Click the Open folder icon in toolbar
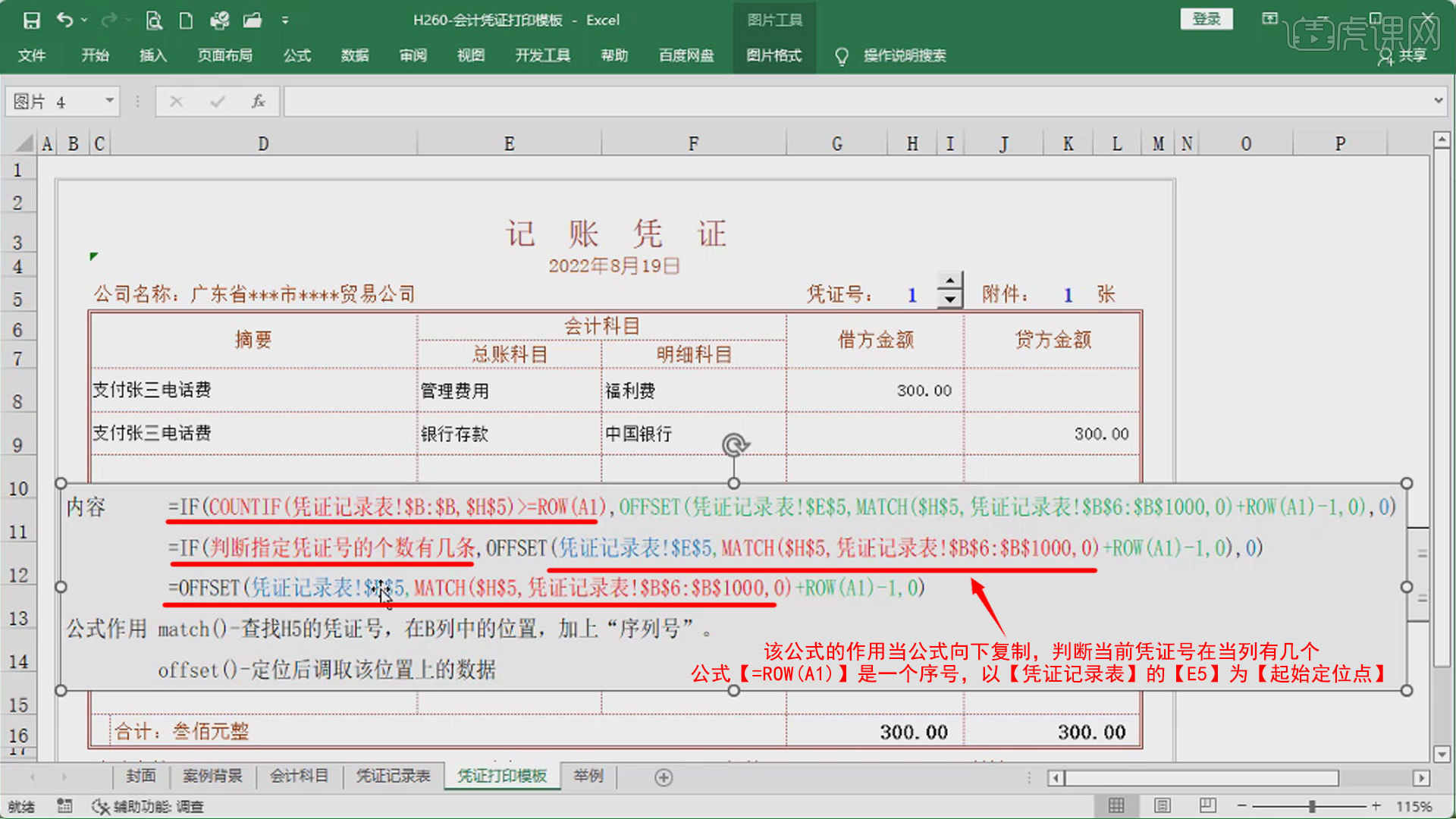 (x=253, y=20)
